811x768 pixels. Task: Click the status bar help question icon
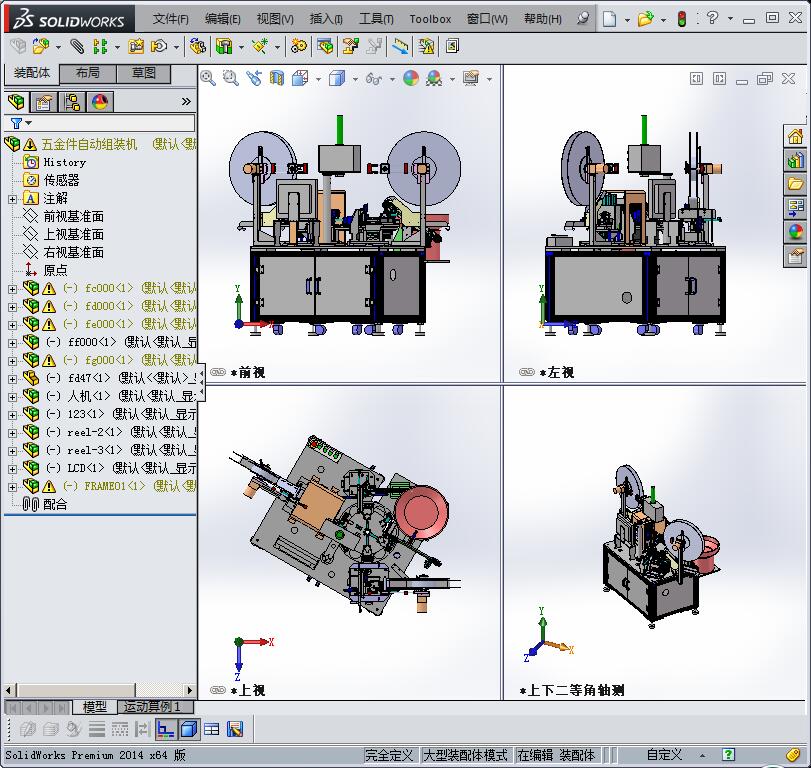click(x=728, y=755)
